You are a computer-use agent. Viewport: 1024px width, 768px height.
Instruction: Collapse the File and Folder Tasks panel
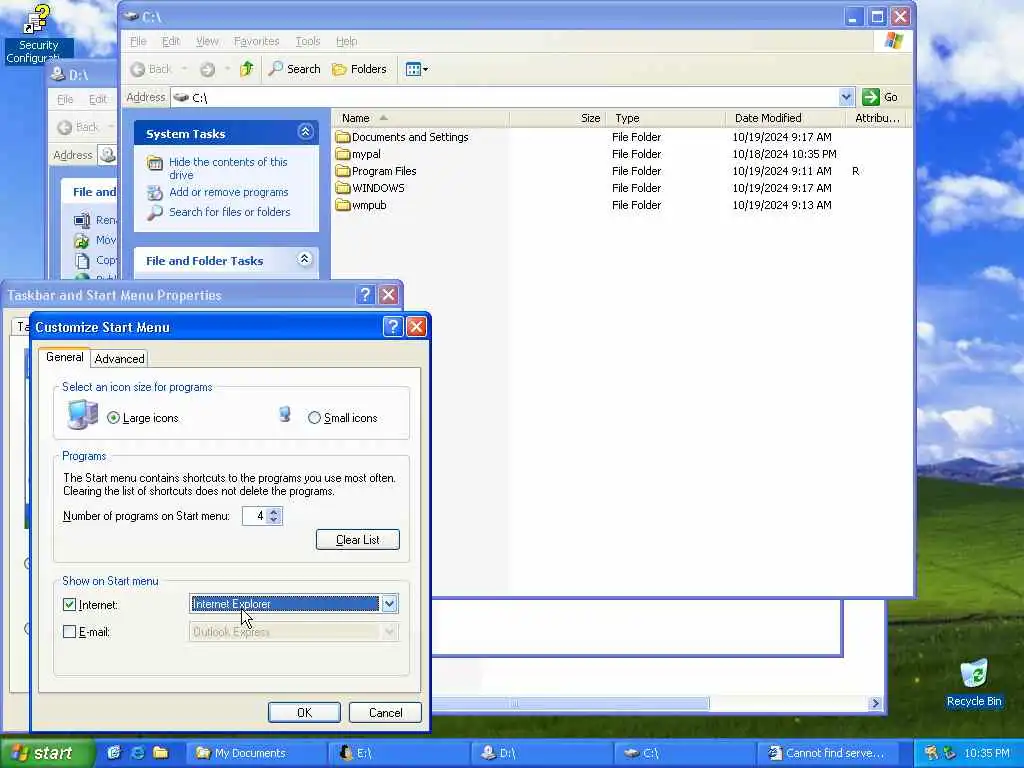(304, 259)
